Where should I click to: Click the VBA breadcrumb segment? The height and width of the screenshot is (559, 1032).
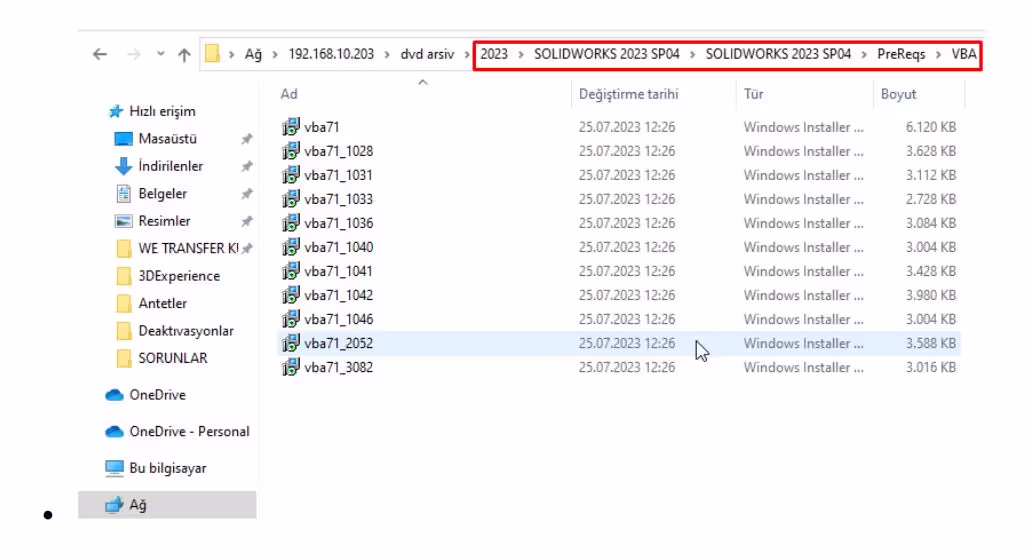click(x=964, y=54)
